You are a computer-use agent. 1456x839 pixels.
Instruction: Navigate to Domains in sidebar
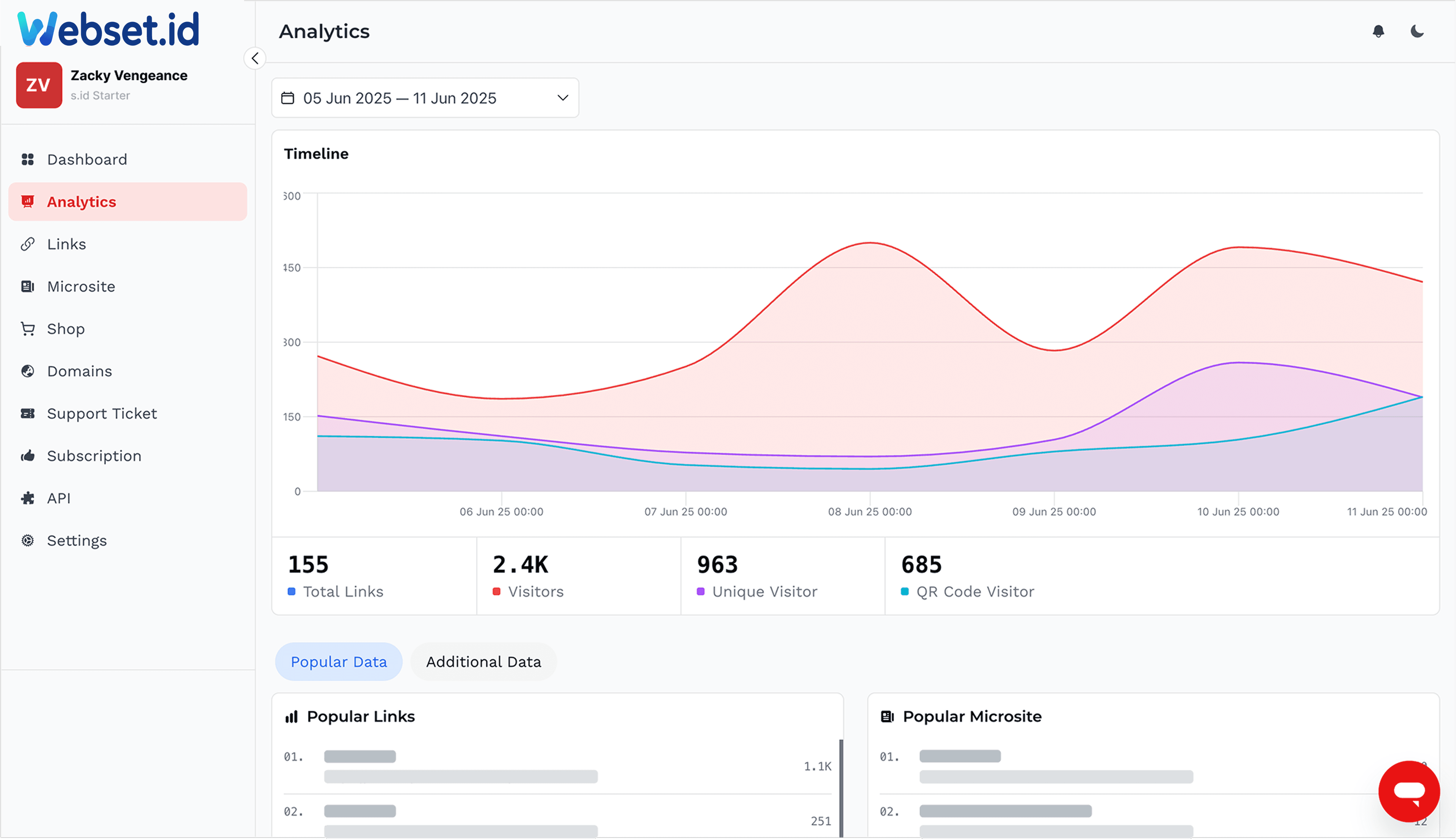tap(80, 371)
